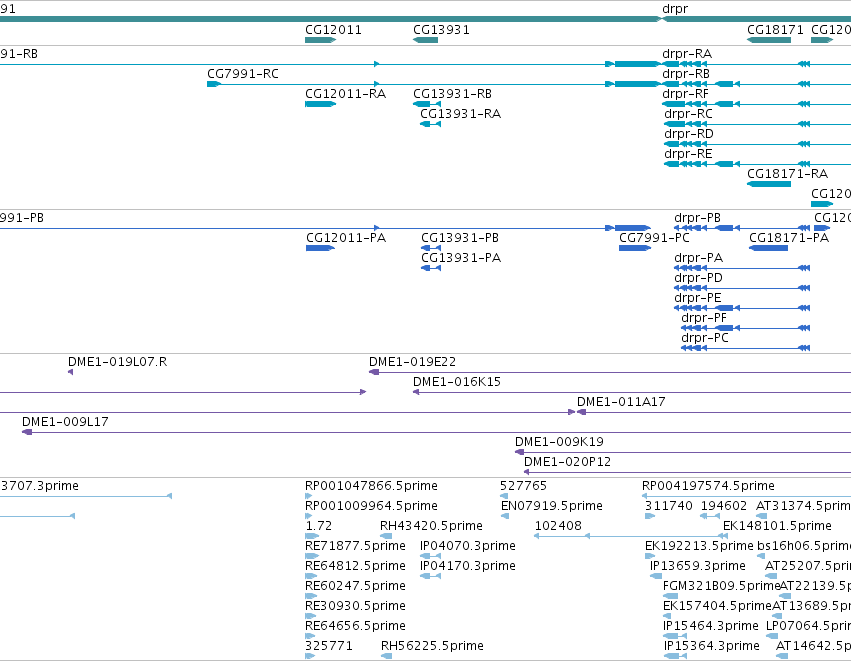The height and width of the screenshot is (661, 851).
Task: Click the drpr-RA transcript label
Action: [x=687, y=54]
